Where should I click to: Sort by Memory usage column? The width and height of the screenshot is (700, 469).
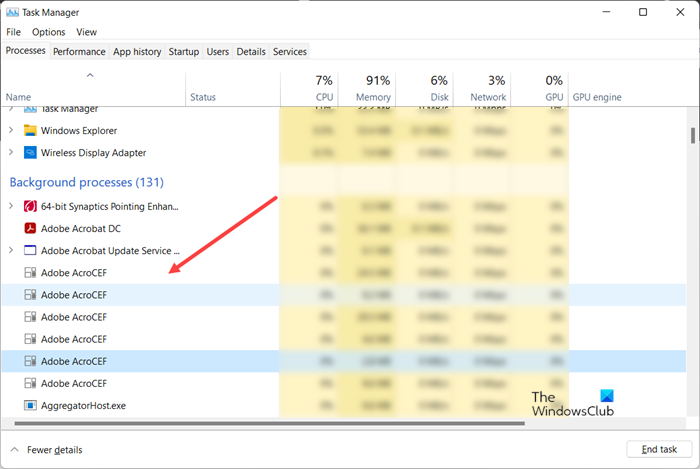pos(367,89)
